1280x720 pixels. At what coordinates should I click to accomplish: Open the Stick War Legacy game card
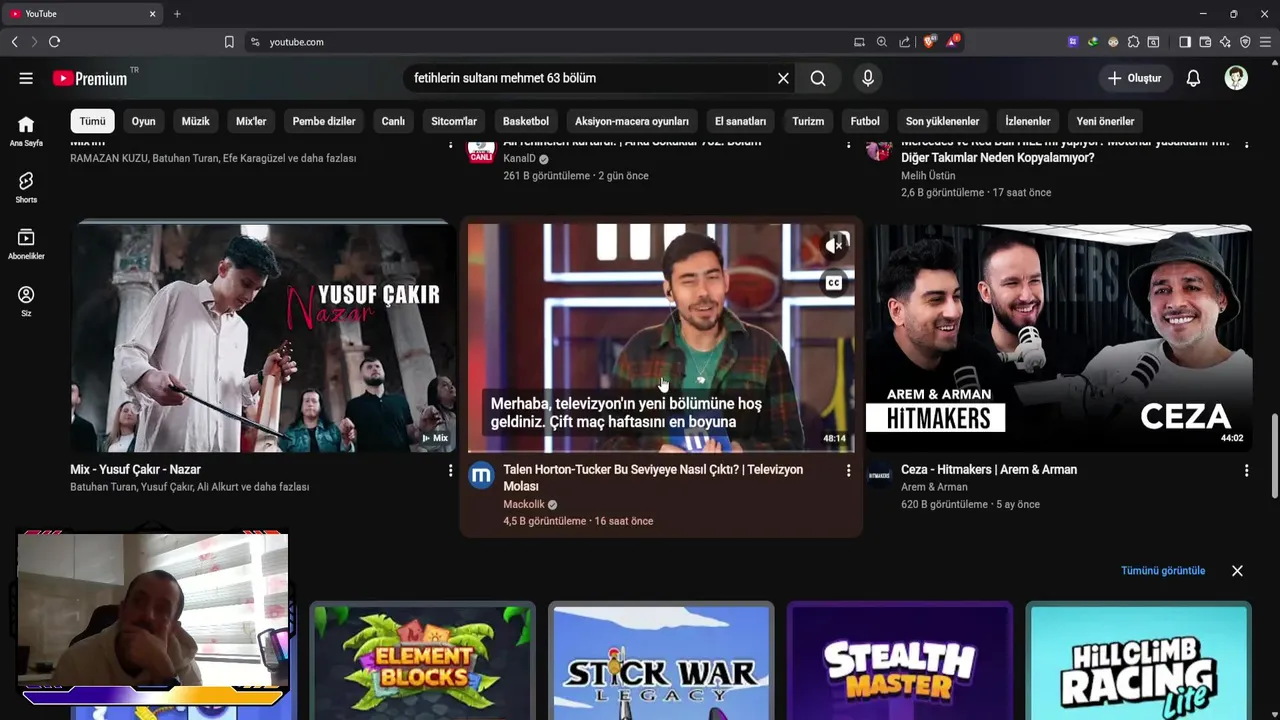point(661,661)
